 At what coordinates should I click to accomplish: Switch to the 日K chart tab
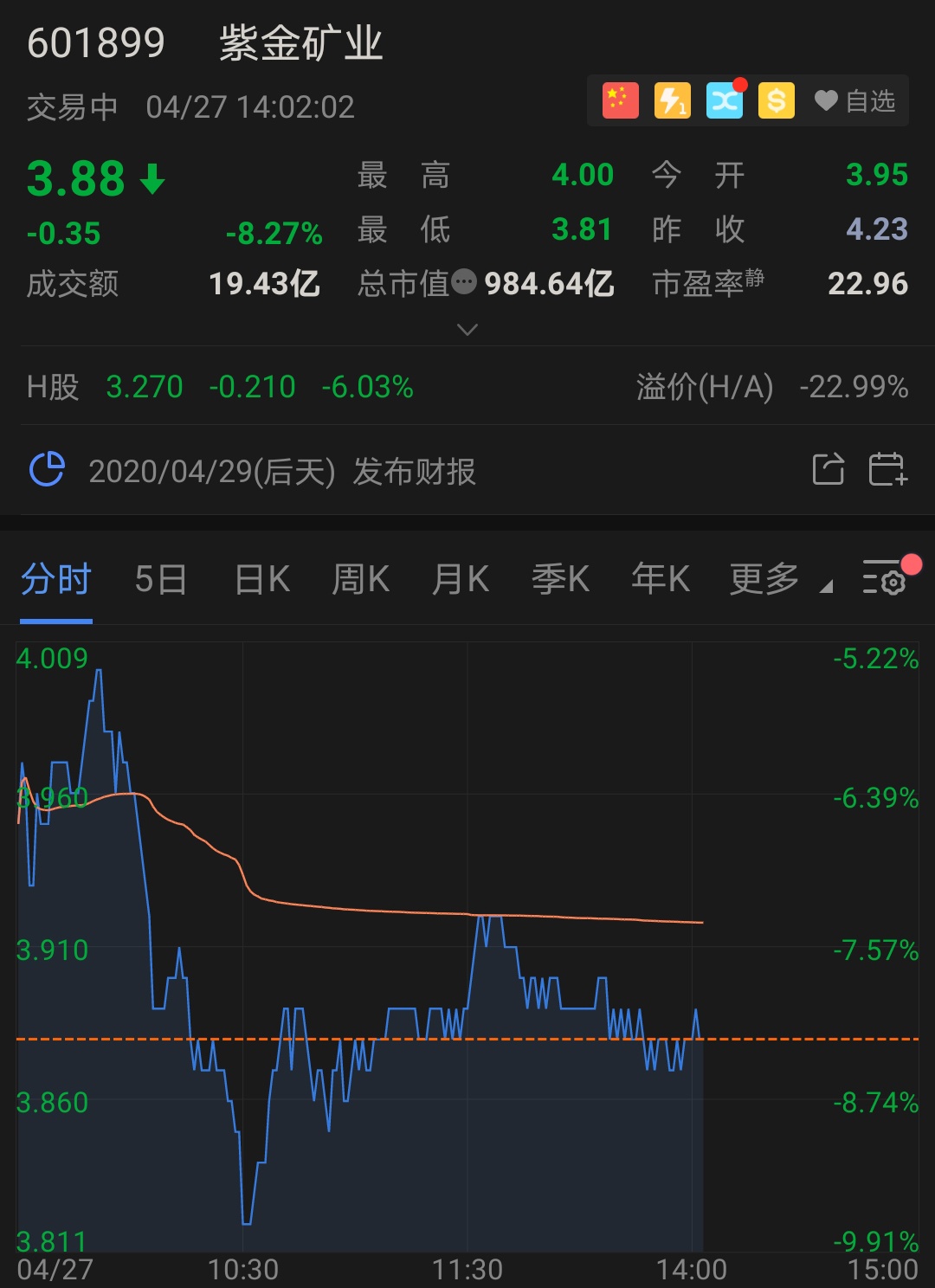pos(262,579)
